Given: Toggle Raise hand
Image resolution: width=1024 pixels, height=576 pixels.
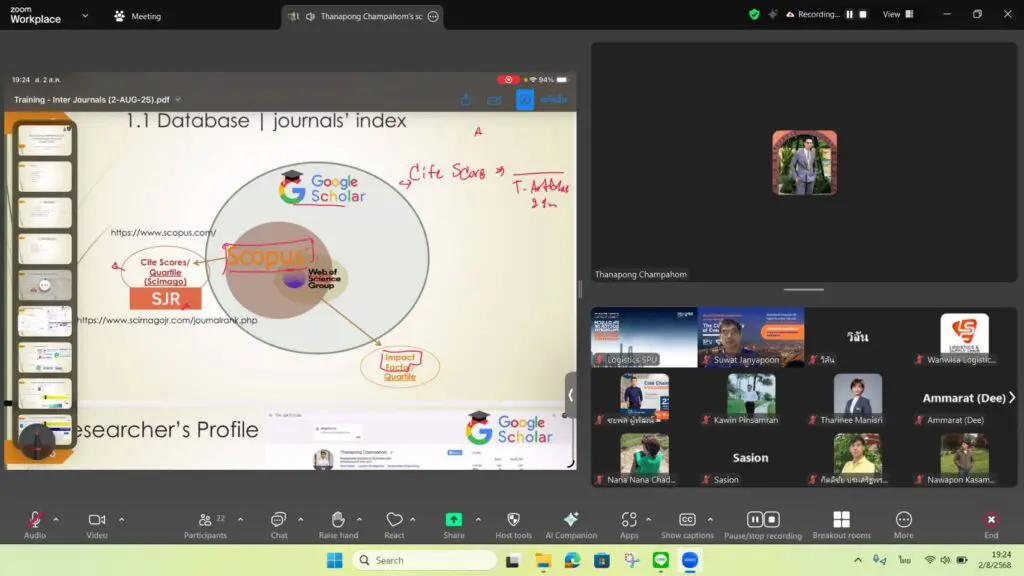Looking at the screenshot, I should (338, 524).
